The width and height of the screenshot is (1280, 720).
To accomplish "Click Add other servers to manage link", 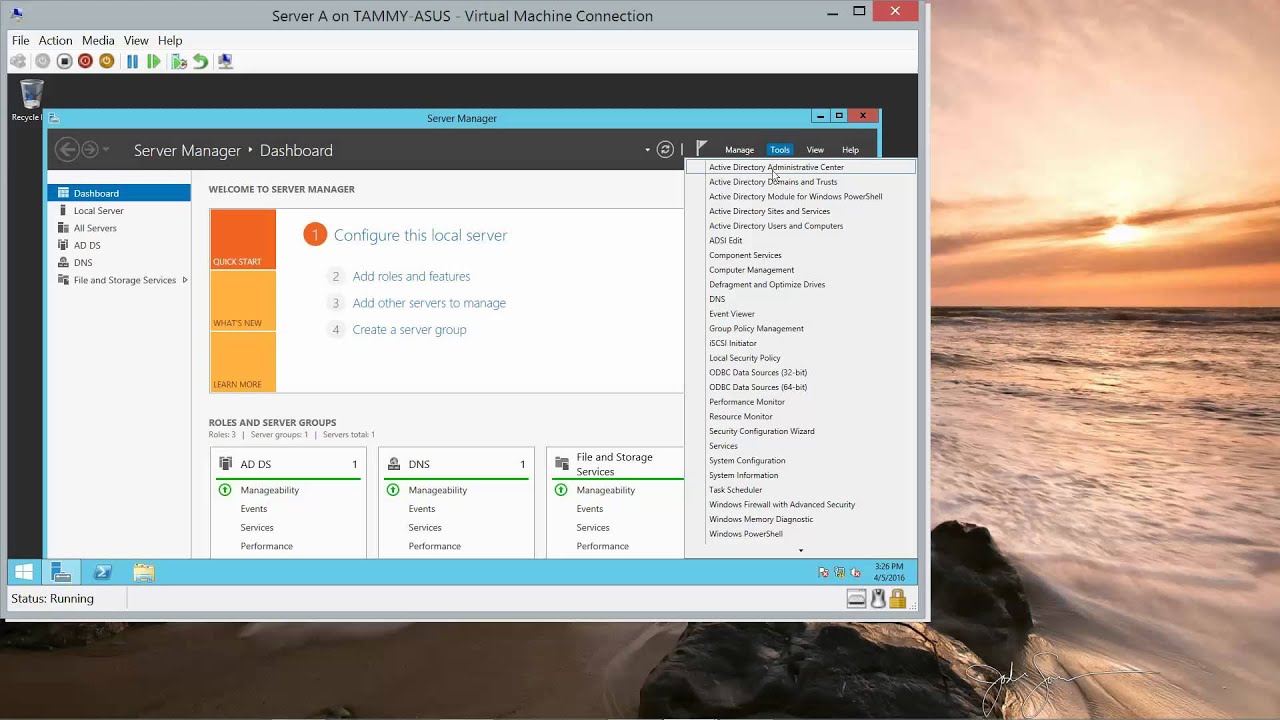I will coord(429,303).
